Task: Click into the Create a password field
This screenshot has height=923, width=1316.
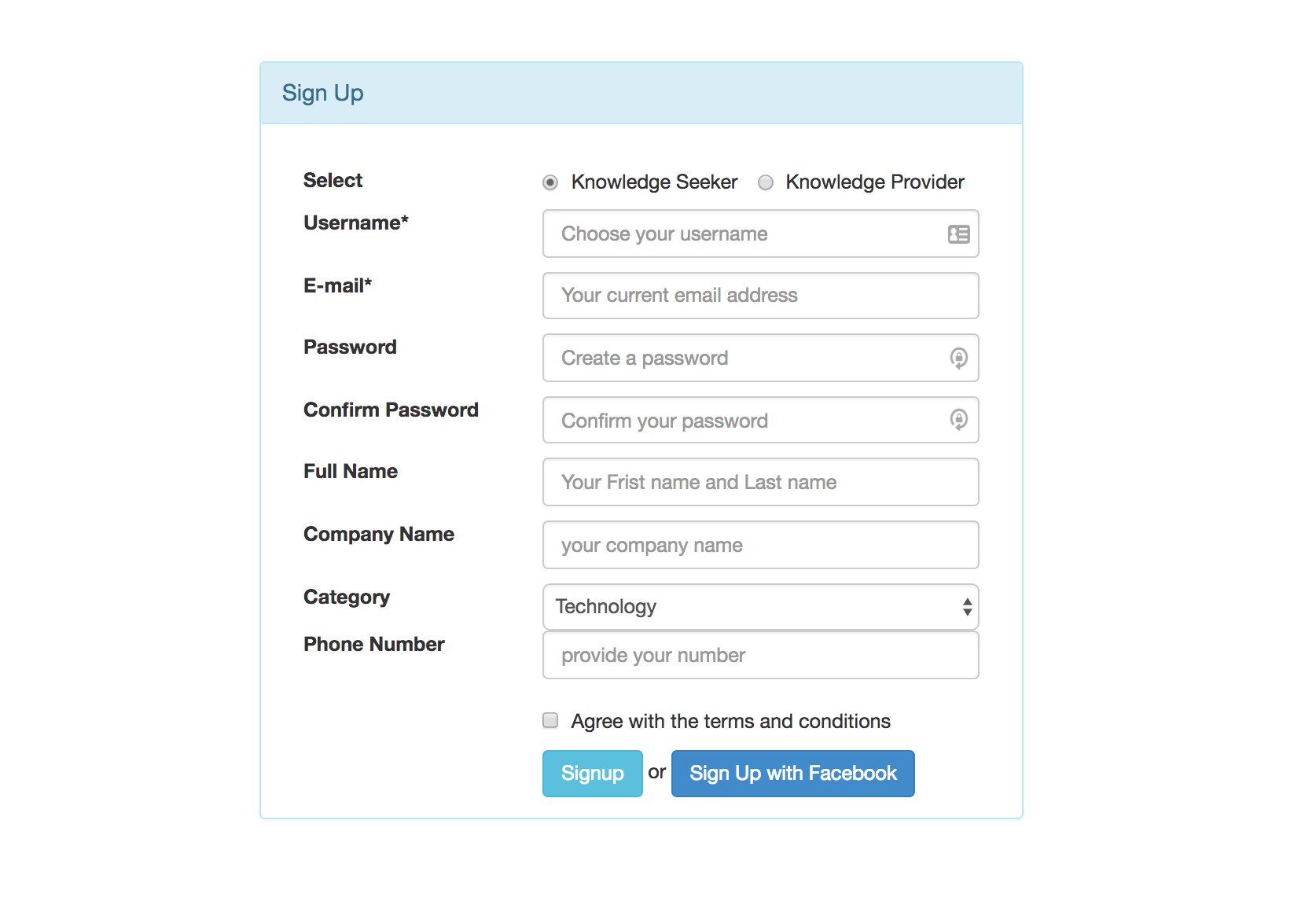Action: tap(747, 358)
